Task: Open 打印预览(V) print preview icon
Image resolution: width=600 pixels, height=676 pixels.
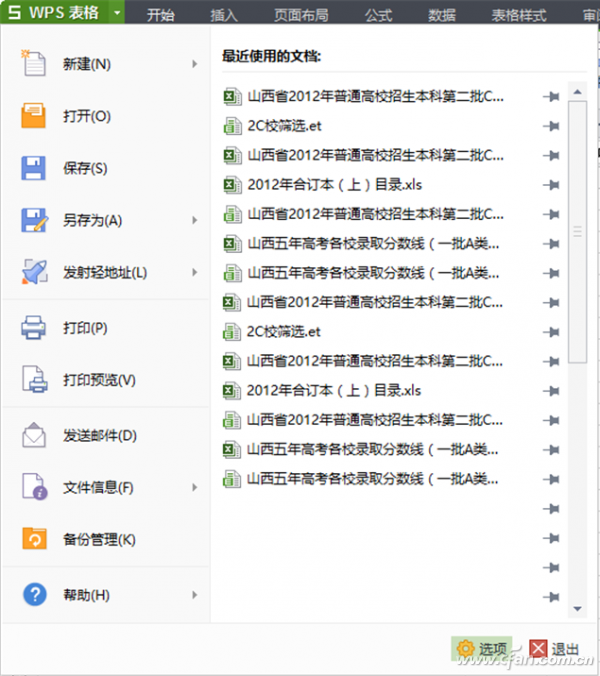Action: (x=34, y=379)
